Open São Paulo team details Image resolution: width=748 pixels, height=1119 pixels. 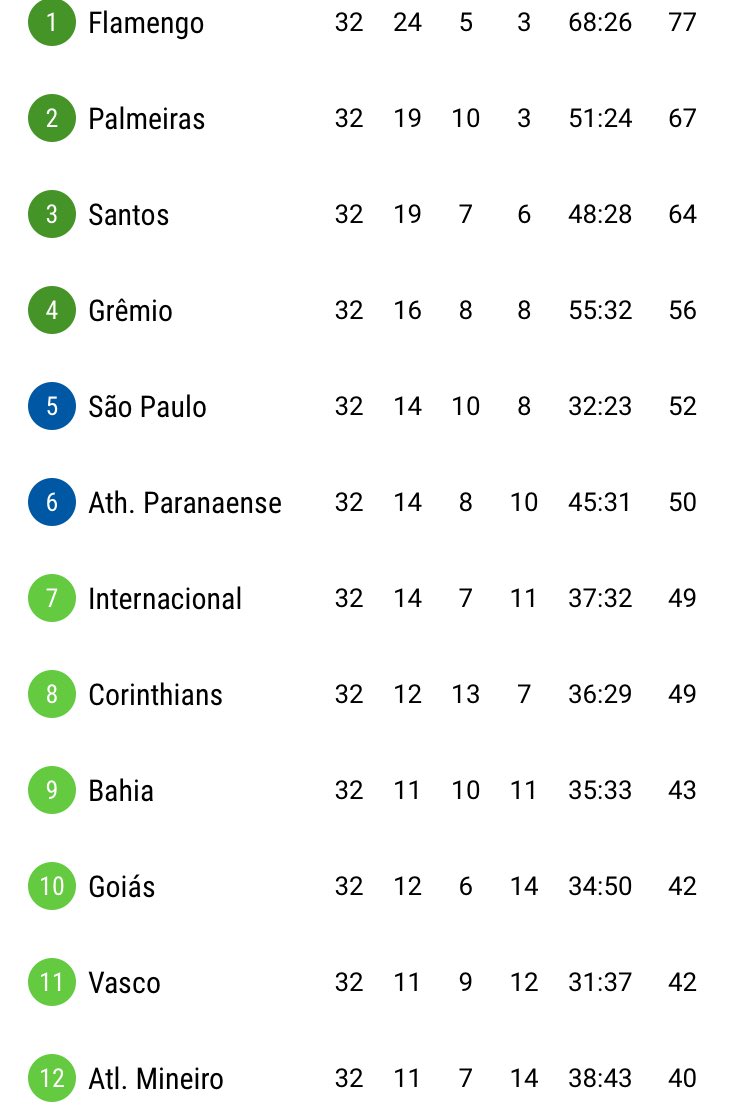pos(147,407)
